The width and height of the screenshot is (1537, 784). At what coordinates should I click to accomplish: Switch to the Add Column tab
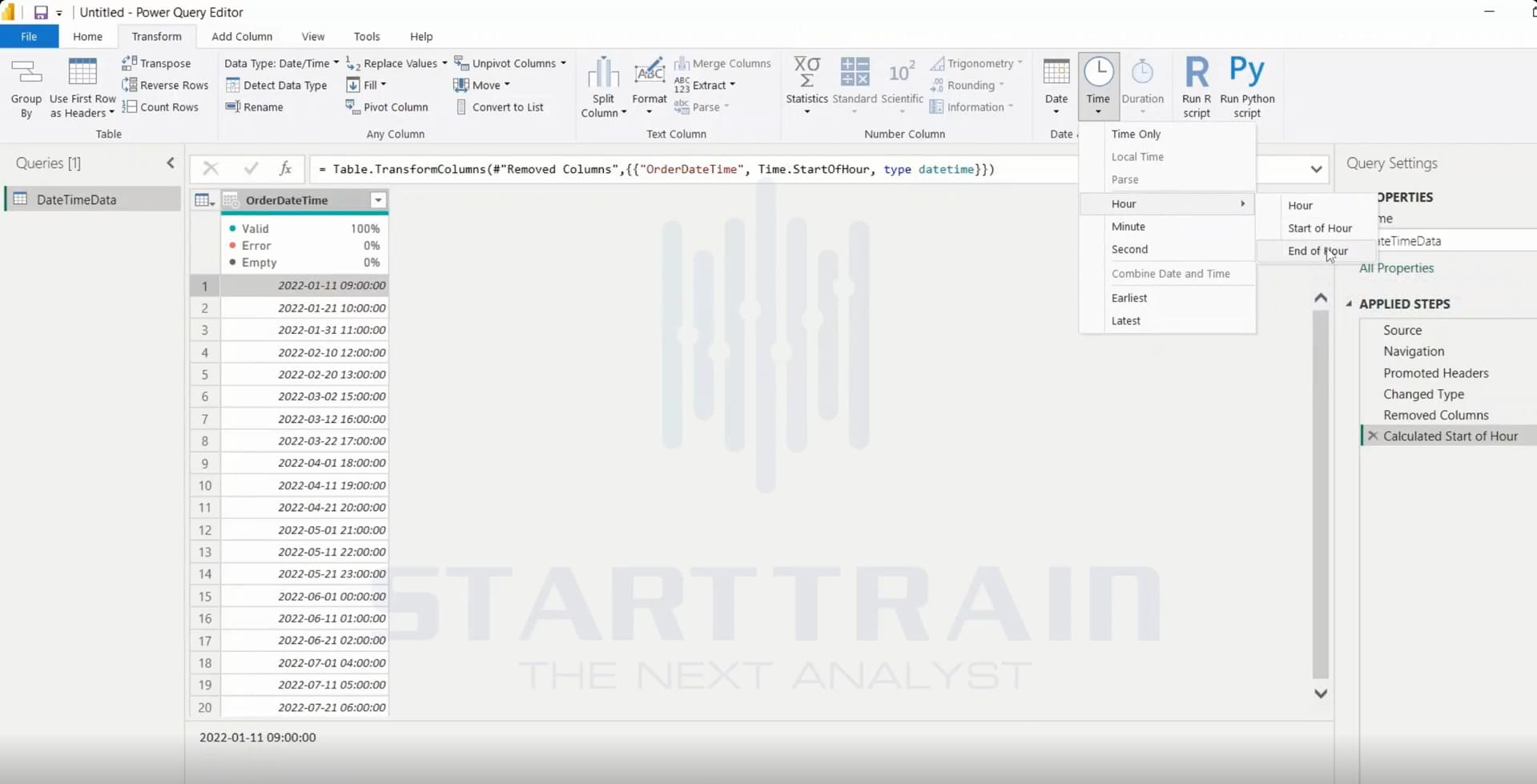tap(242, 36)
